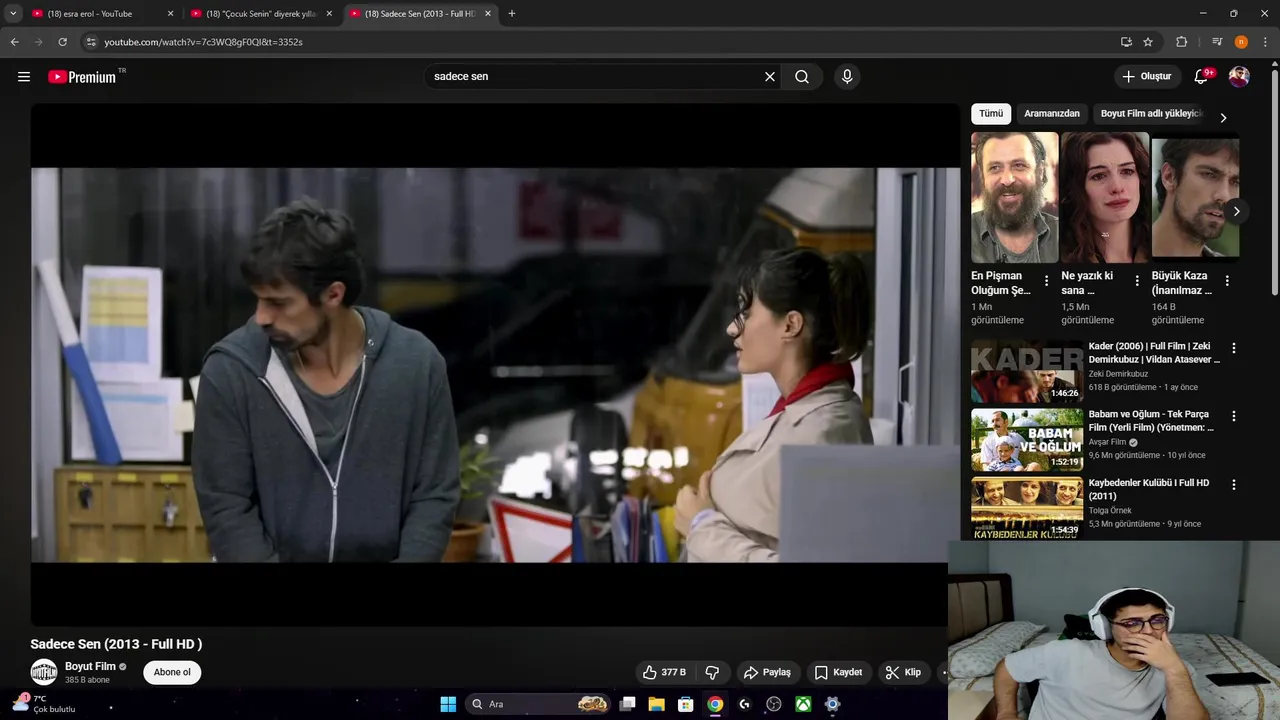The width and height of the screenshot is (1280, 720).
Task: Select the Tümü filter chip
Action: click(991, 114)
